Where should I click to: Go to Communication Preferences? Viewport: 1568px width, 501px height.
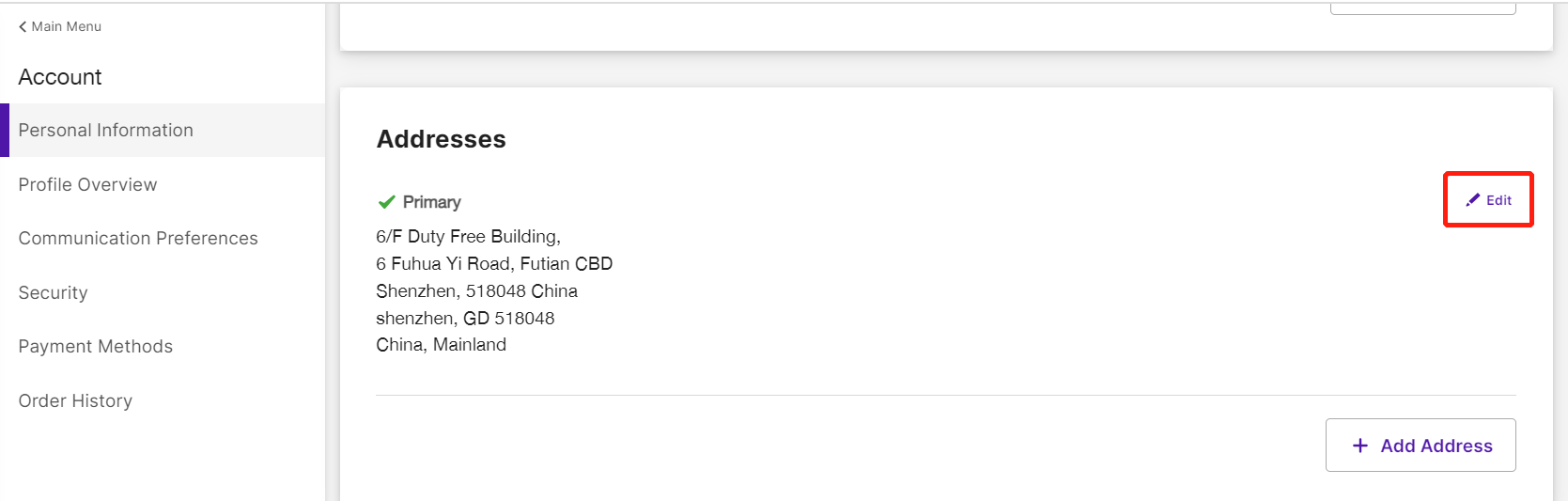(x=138, y=238)
